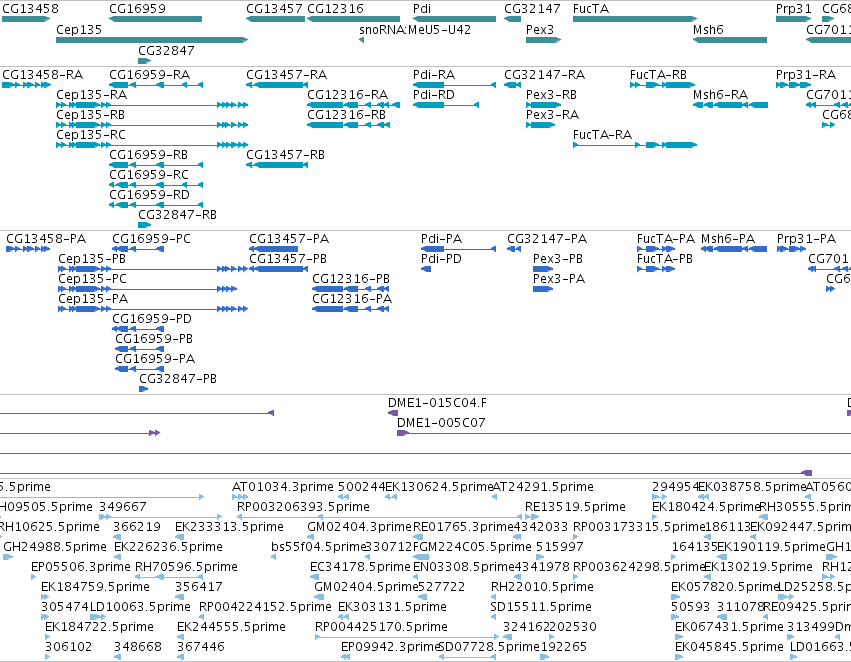Screen dimensions: 851x662
Task: Click the RP004224152.5prime EST label
Action: tap(265, 607)
